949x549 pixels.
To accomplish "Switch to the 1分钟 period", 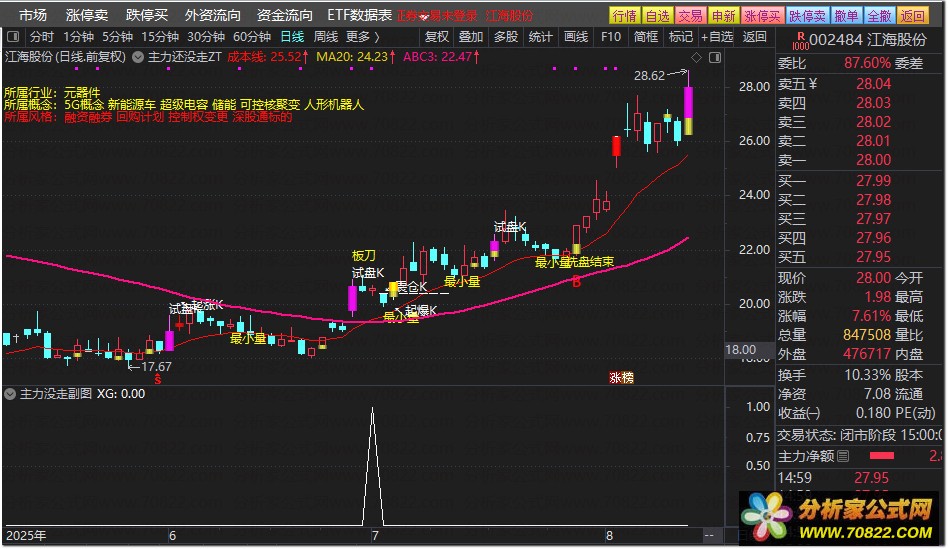I will pos(79,37).
